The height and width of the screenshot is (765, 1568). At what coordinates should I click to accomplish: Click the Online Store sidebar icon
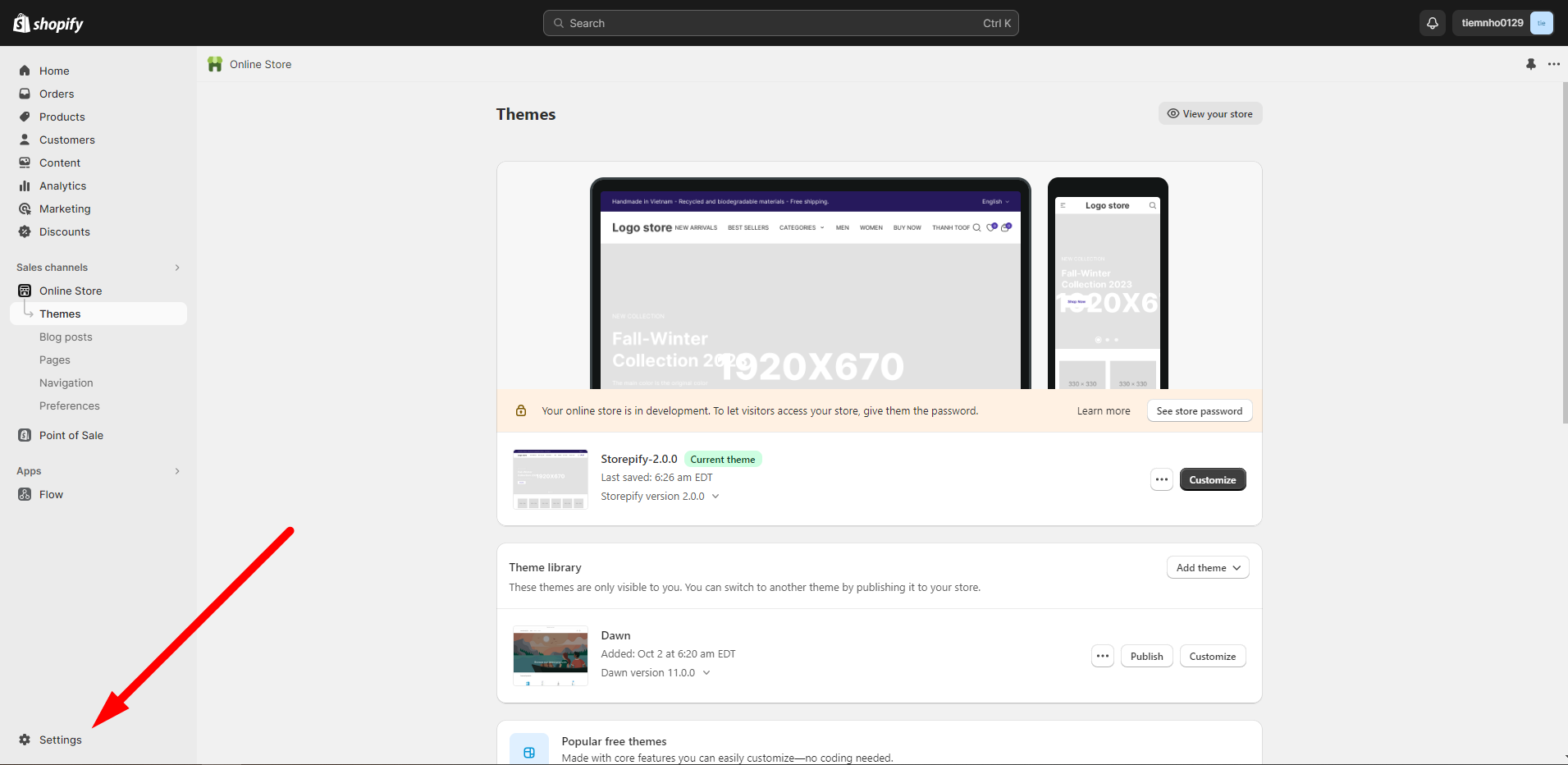25,291
